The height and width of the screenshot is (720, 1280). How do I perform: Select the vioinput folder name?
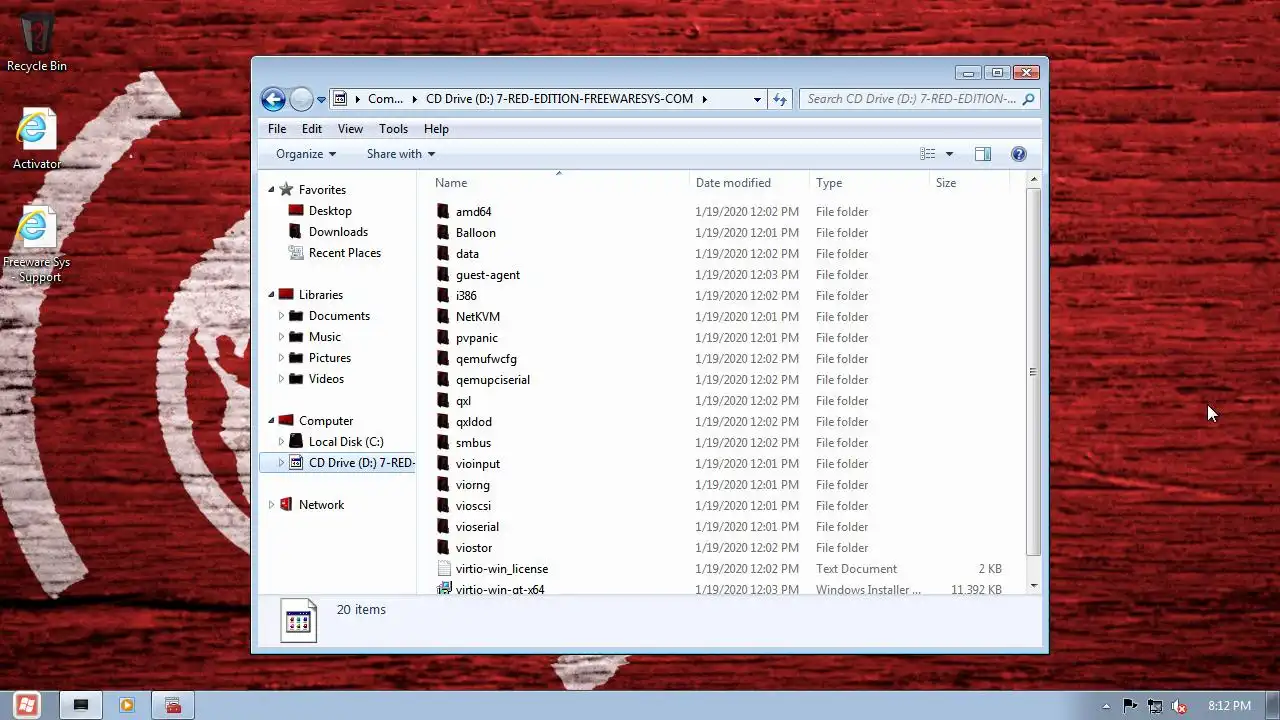(x=478, y=463)
